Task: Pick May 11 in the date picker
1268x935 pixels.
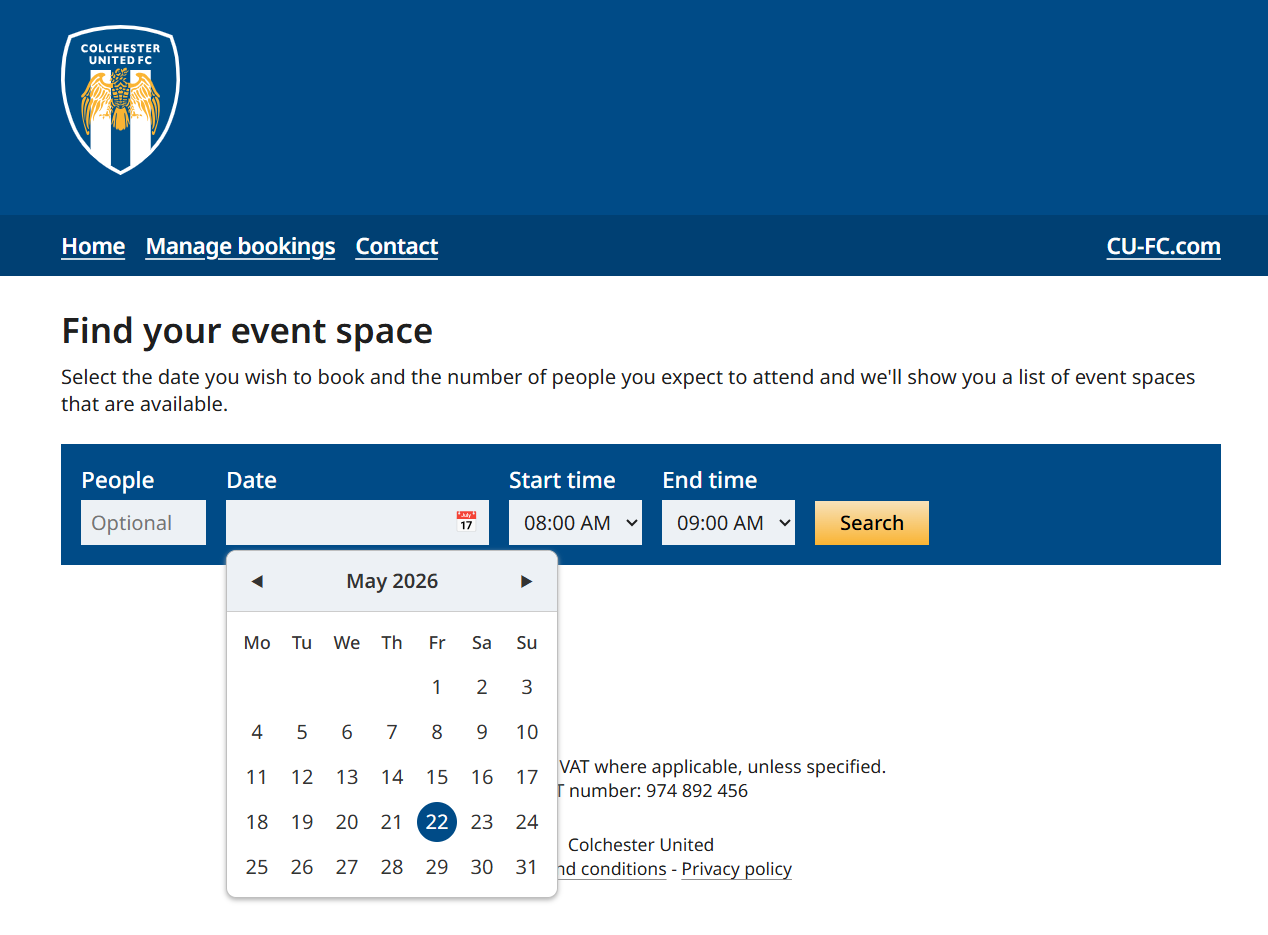Action: (257, 777)
